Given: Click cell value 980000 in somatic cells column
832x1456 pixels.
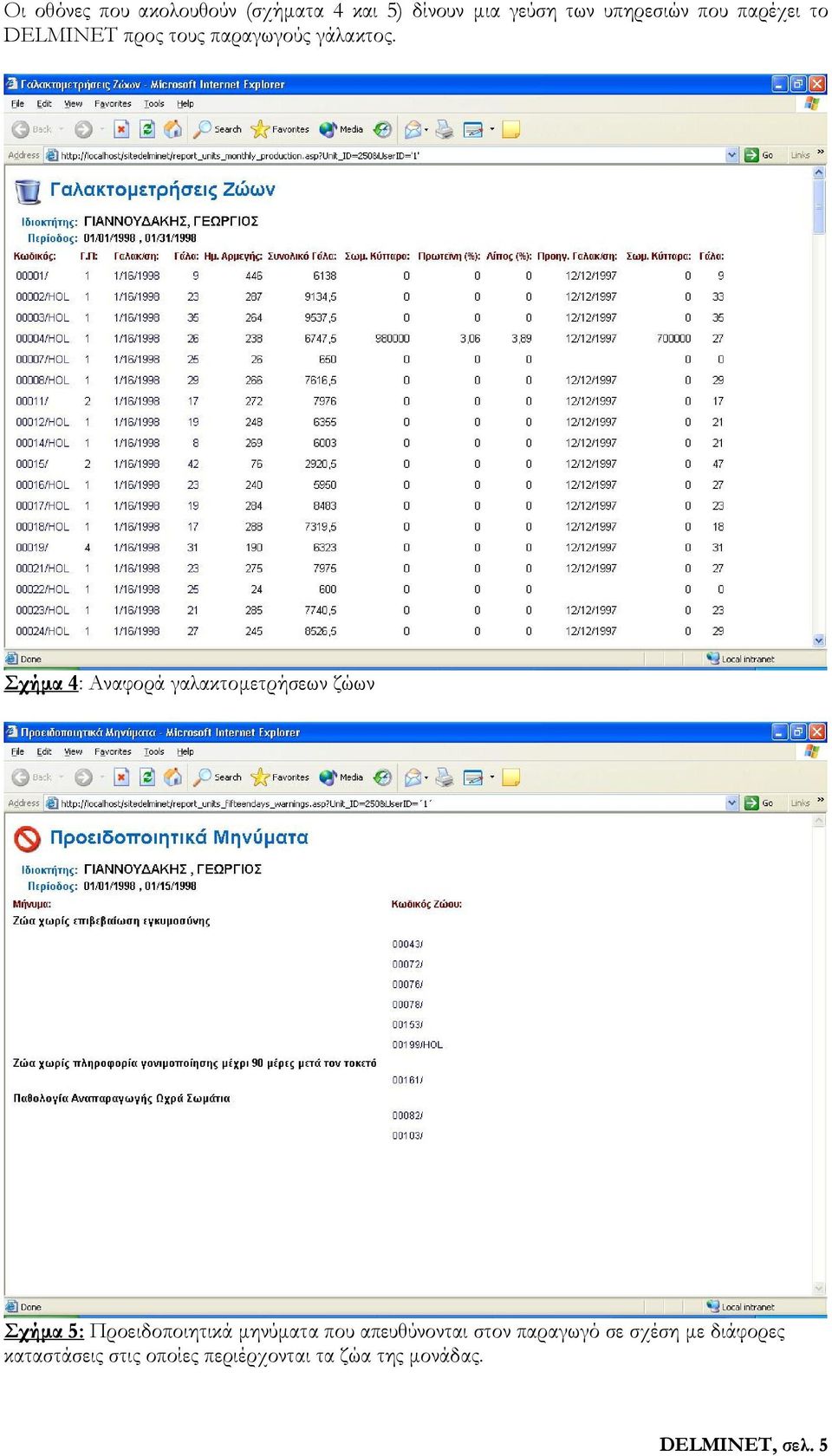Looking at the screenshot, I should pos(393,339).
